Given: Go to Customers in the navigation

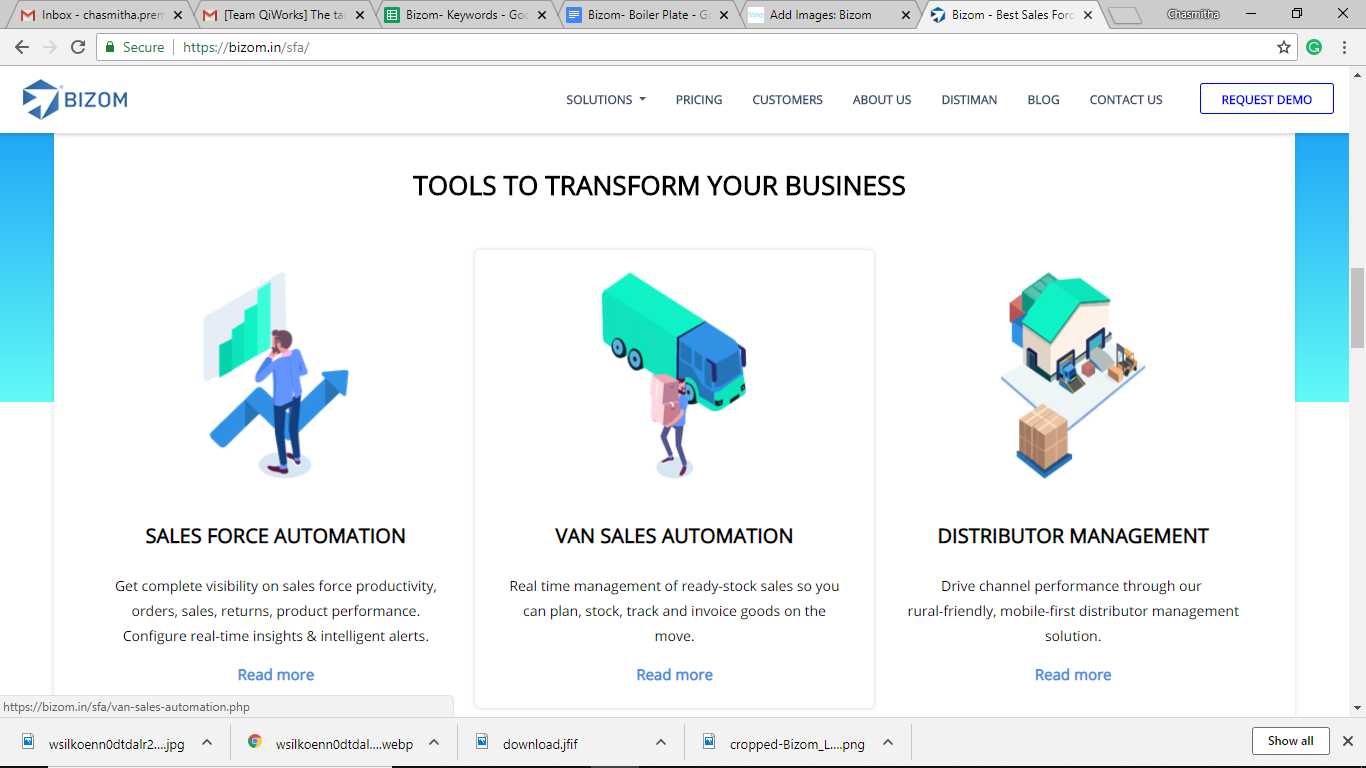Looking at the screenshot, I should (787, 100).
